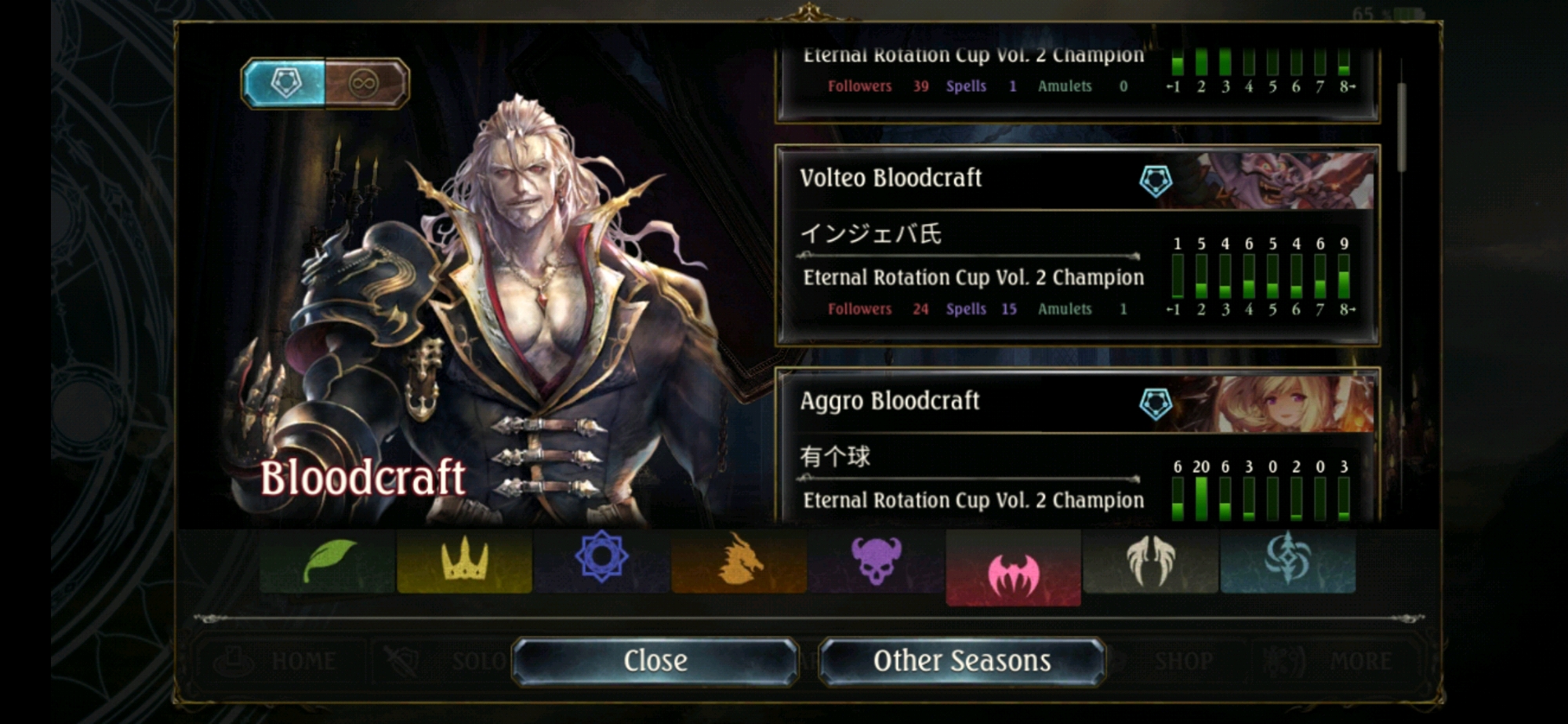Switch to Unlimited infinity format toggle
This screenshot has width=1568, height=724.
[365, 83]
